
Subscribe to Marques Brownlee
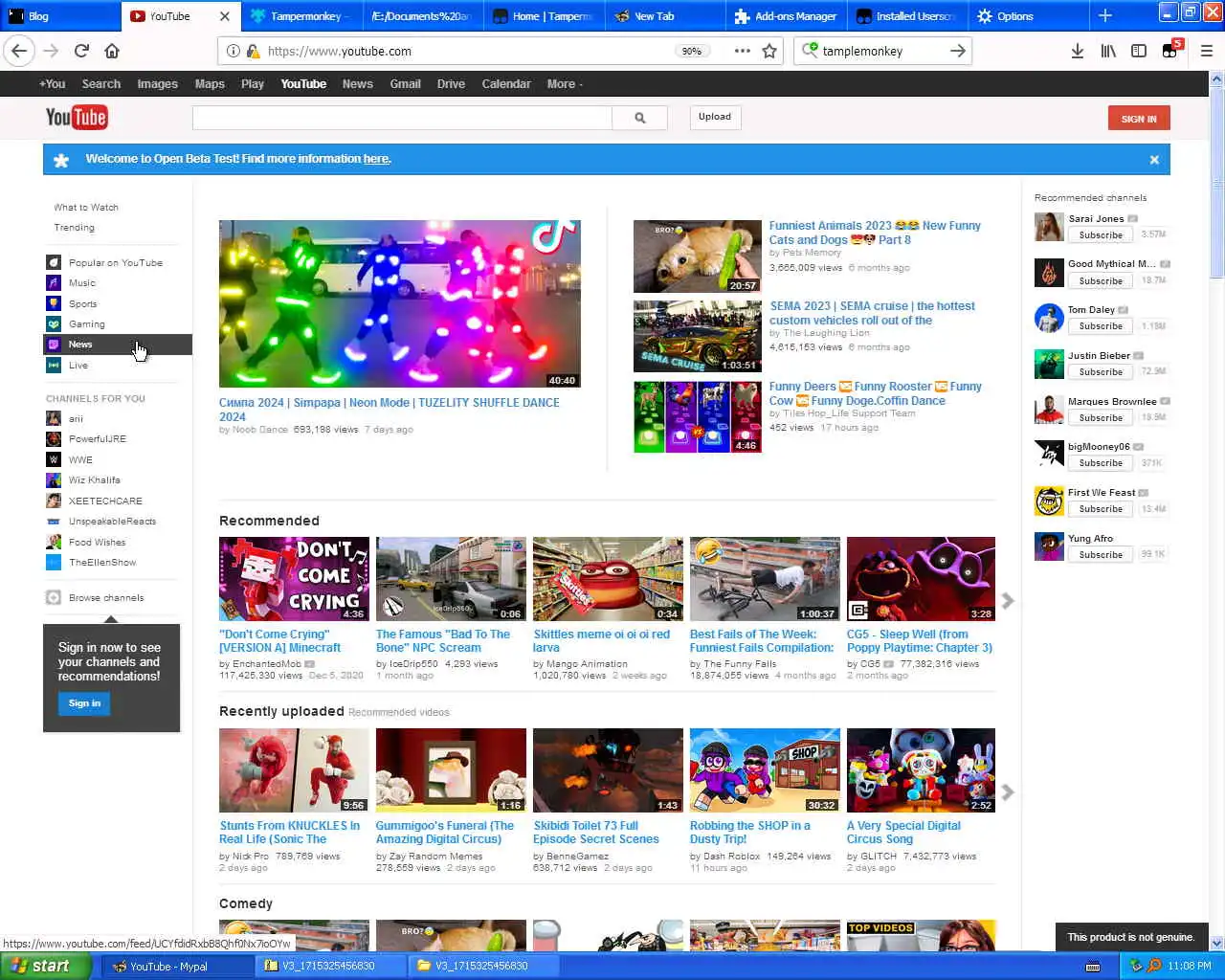[x=1101, y=417]
